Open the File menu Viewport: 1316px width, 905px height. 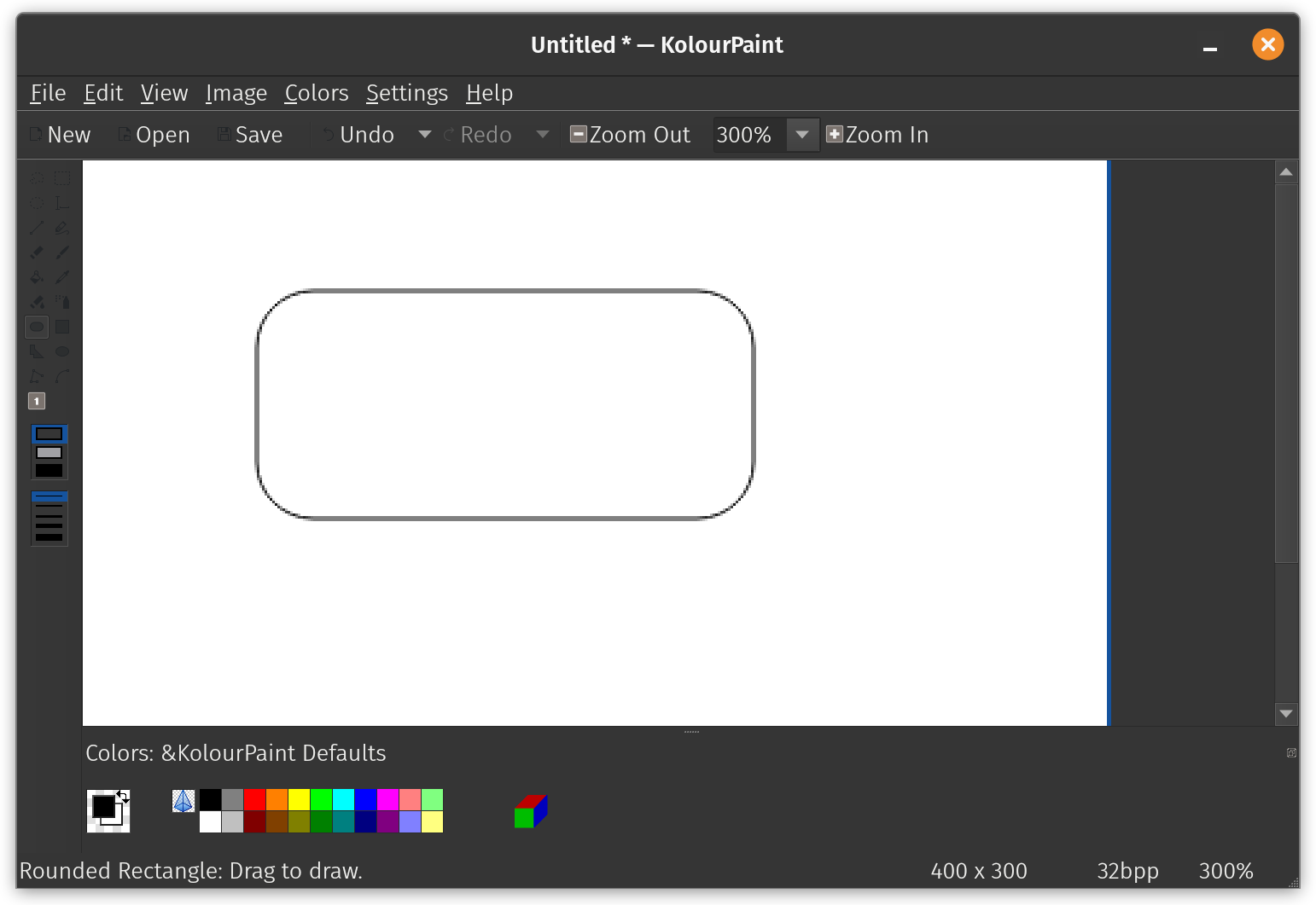[48, 93]
